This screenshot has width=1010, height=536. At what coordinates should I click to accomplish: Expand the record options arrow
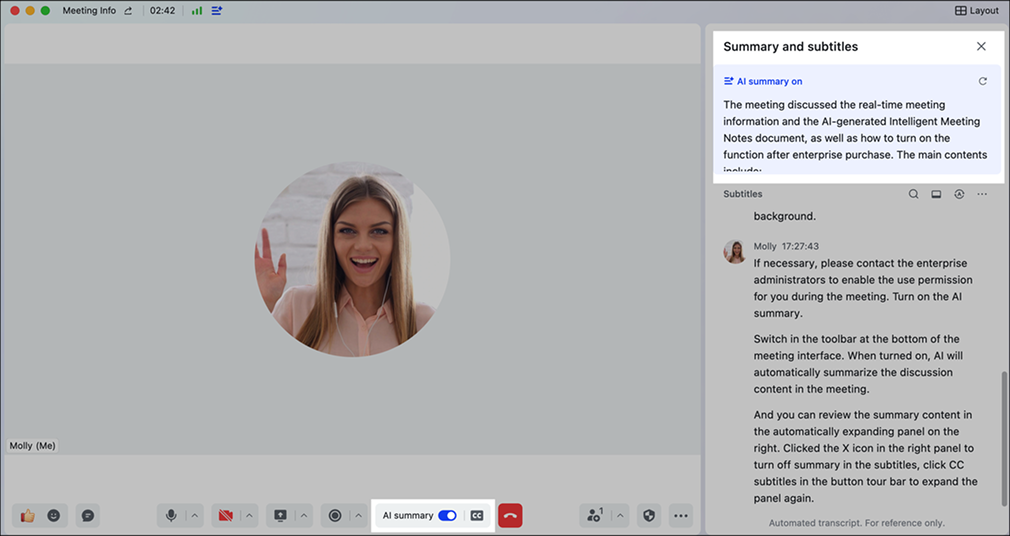(x=358, y=516)
